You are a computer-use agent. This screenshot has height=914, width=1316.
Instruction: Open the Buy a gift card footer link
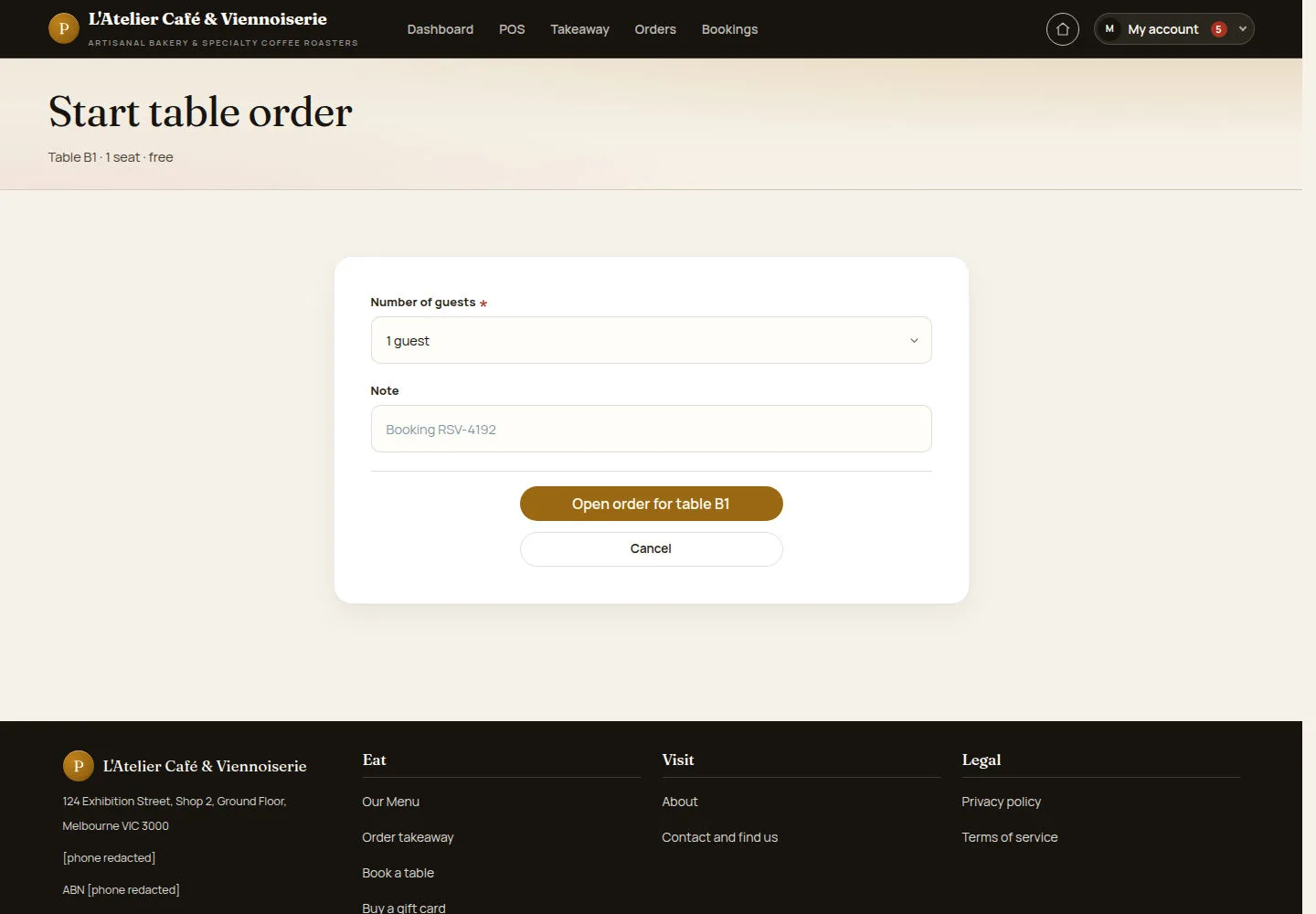pyautogui.click(x=404, y=908)
